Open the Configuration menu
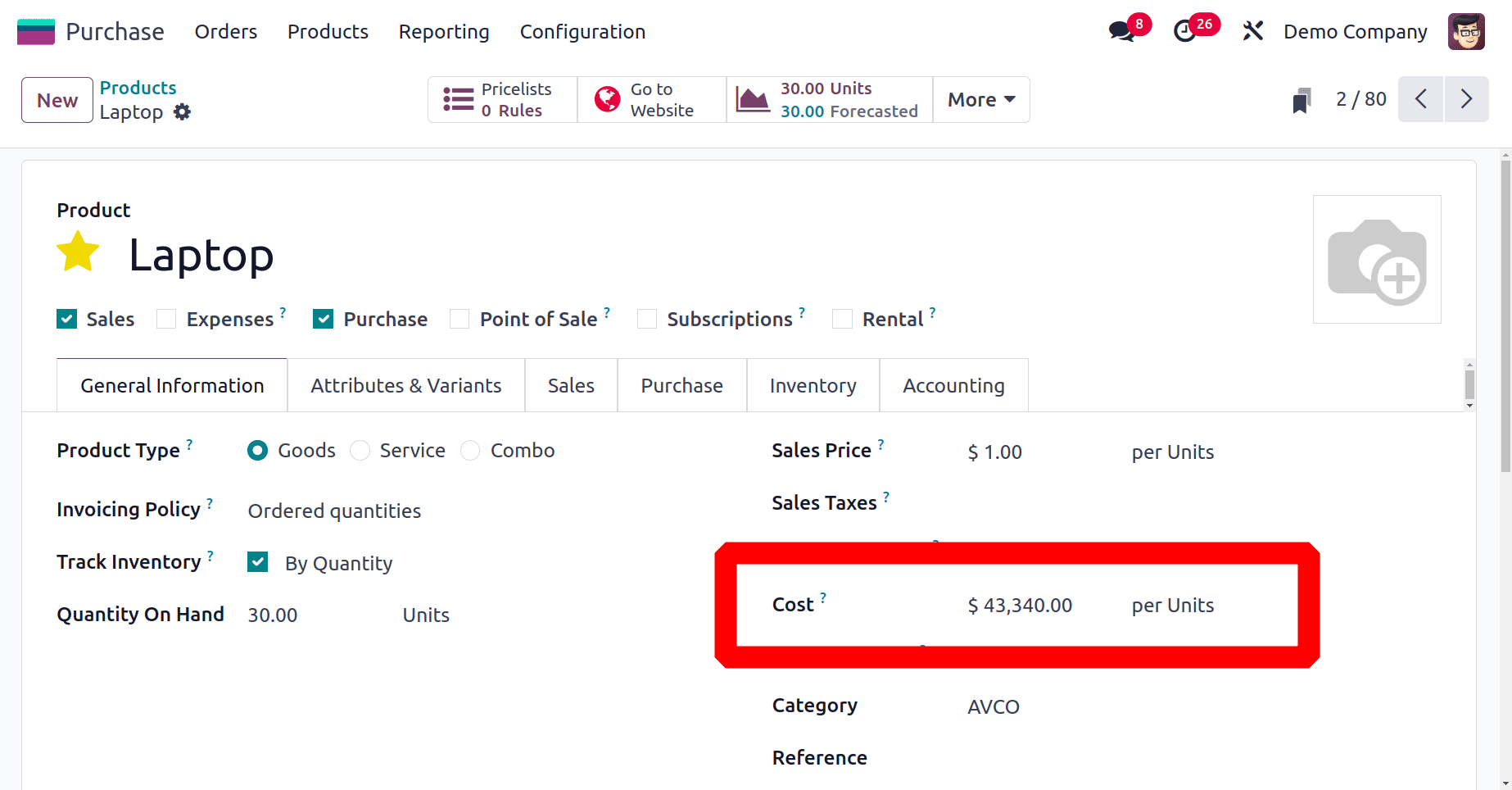Viewport: 1512px width, 790px height. pos(582,32)
